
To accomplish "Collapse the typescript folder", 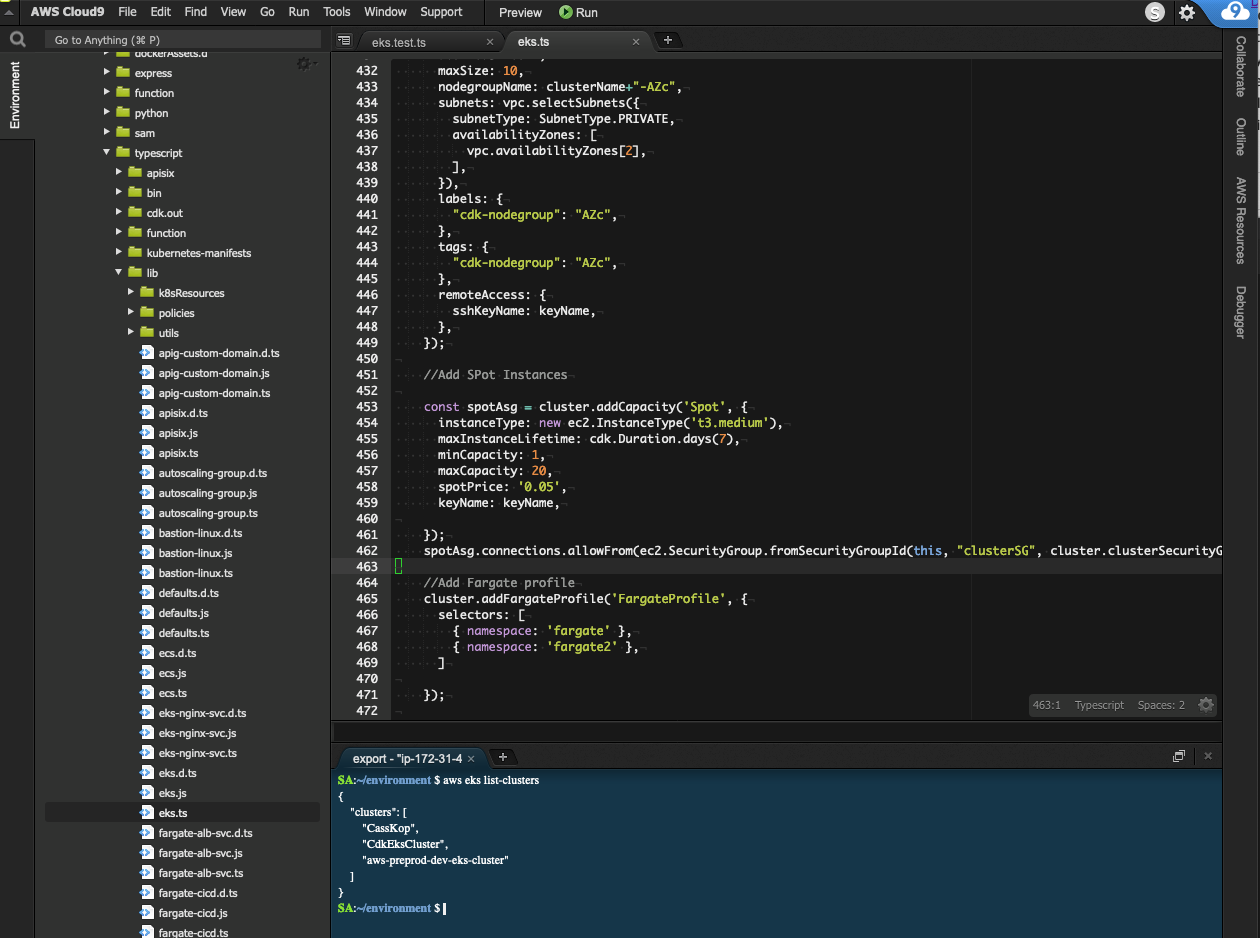I will (107, 153).
